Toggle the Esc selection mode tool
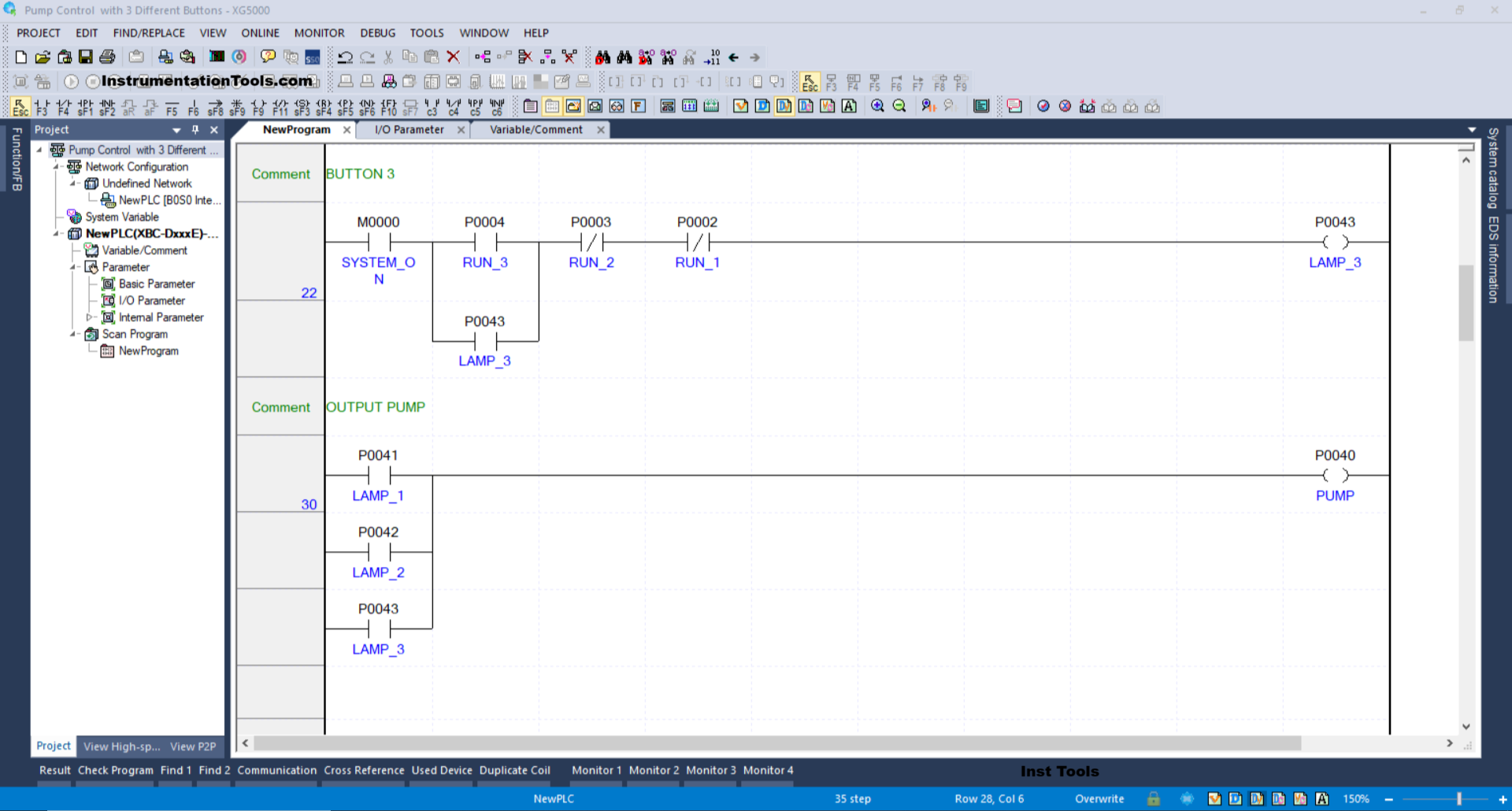 pyautogui.click(x=20, y=107)
